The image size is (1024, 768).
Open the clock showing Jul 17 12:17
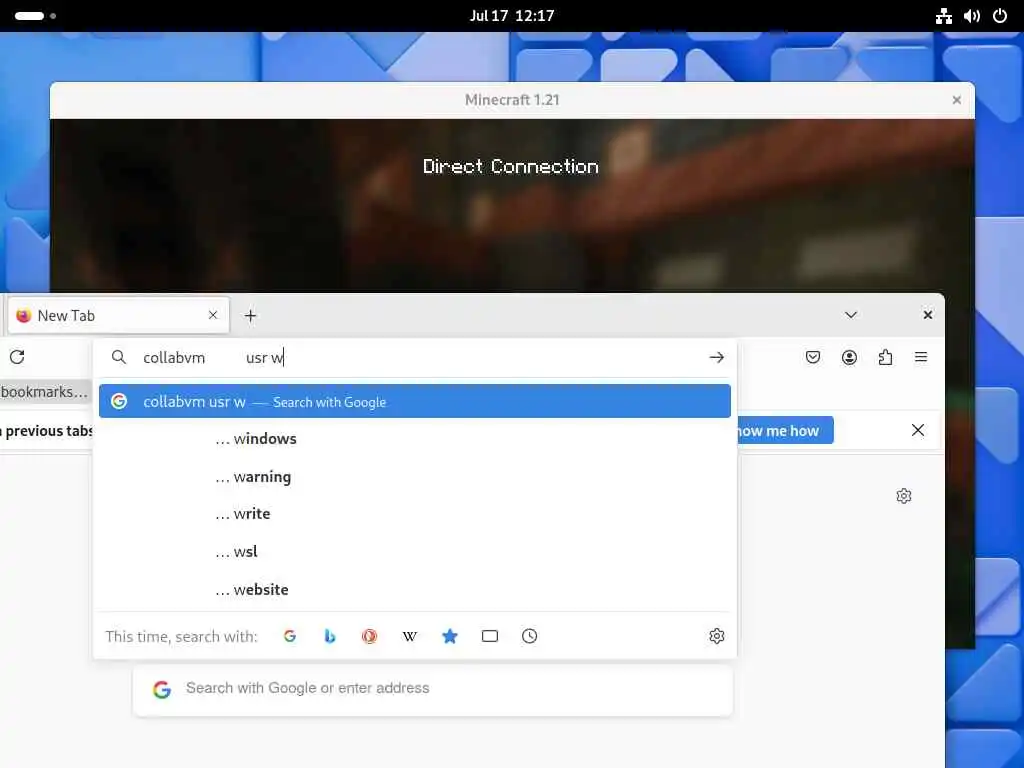pos(512,16)
